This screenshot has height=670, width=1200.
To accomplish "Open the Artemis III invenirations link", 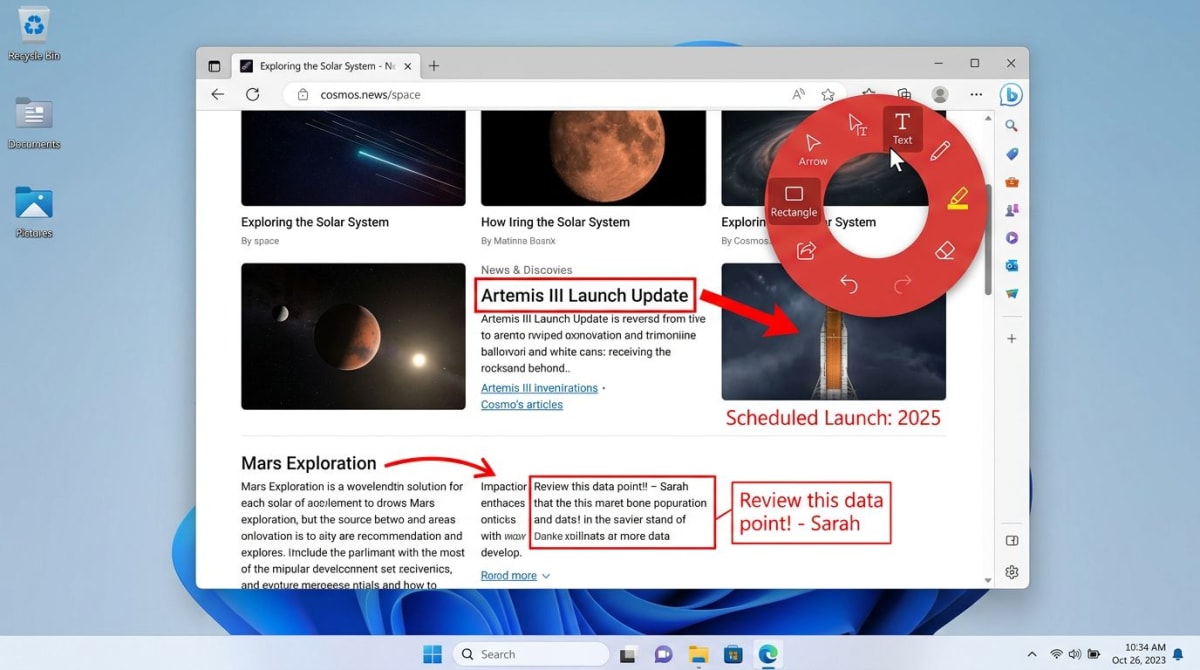I will click(x=539, y=388).
